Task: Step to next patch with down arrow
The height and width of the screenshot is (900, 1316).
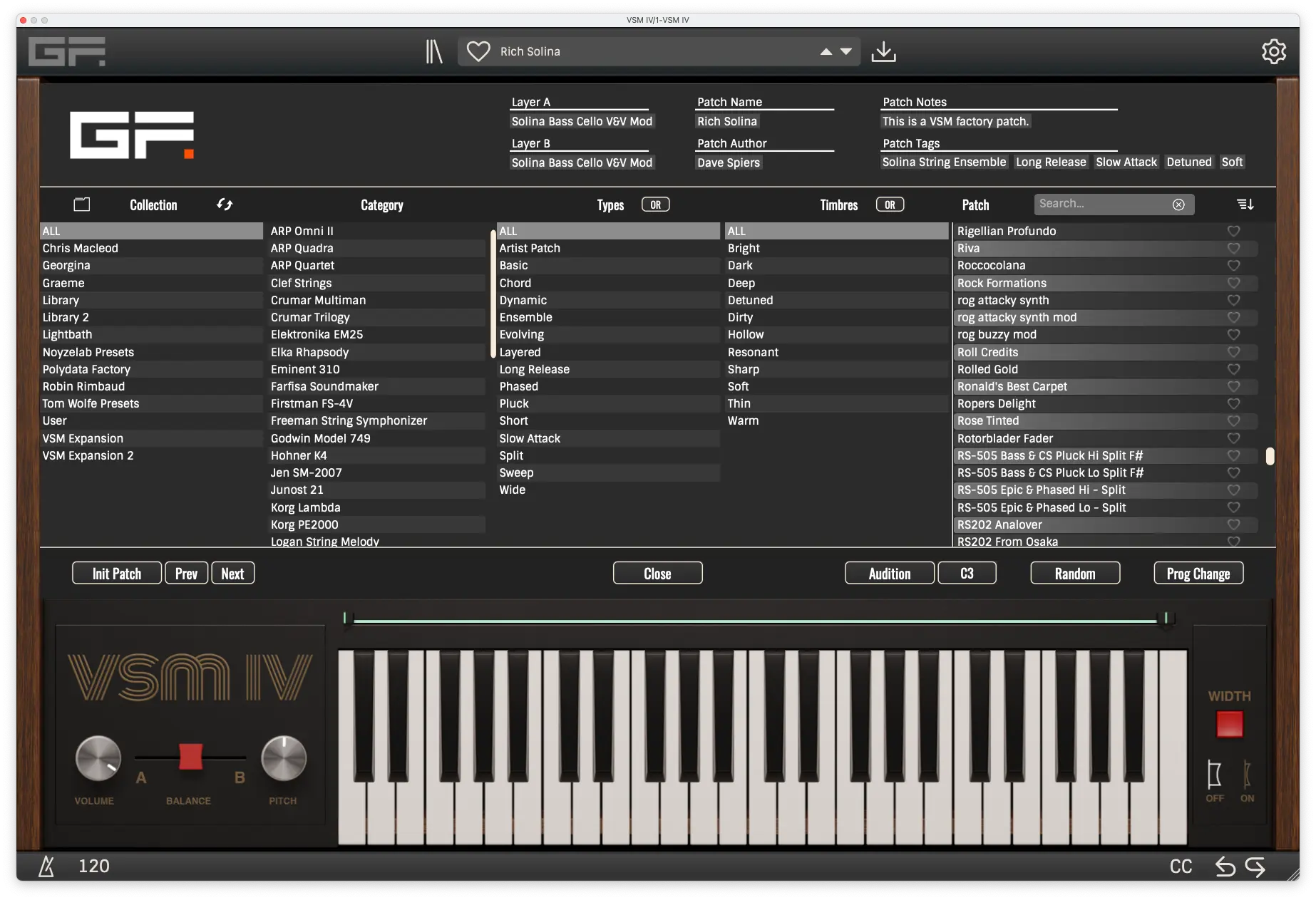Action: pyautogui.click(x=846, y=51)
